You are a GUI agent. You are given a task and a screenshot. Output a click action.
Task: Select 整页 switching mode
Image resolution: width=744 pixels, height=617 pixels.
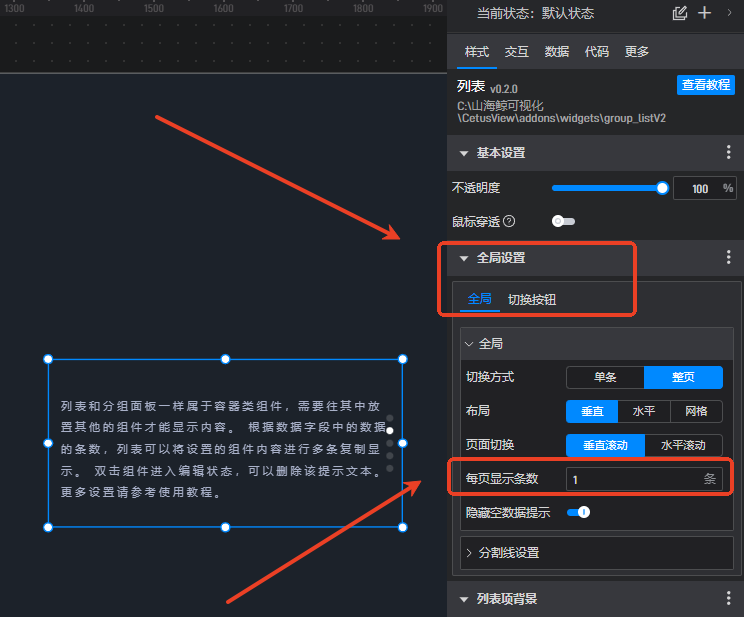click(683, 377)
